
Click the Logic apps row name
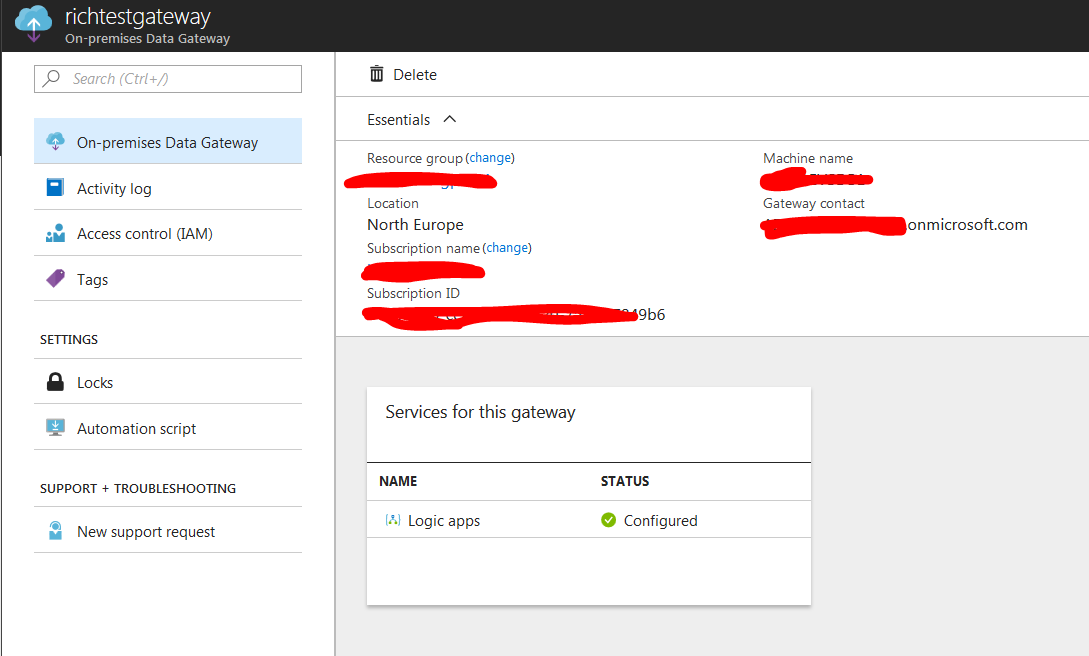coord(444,521)
